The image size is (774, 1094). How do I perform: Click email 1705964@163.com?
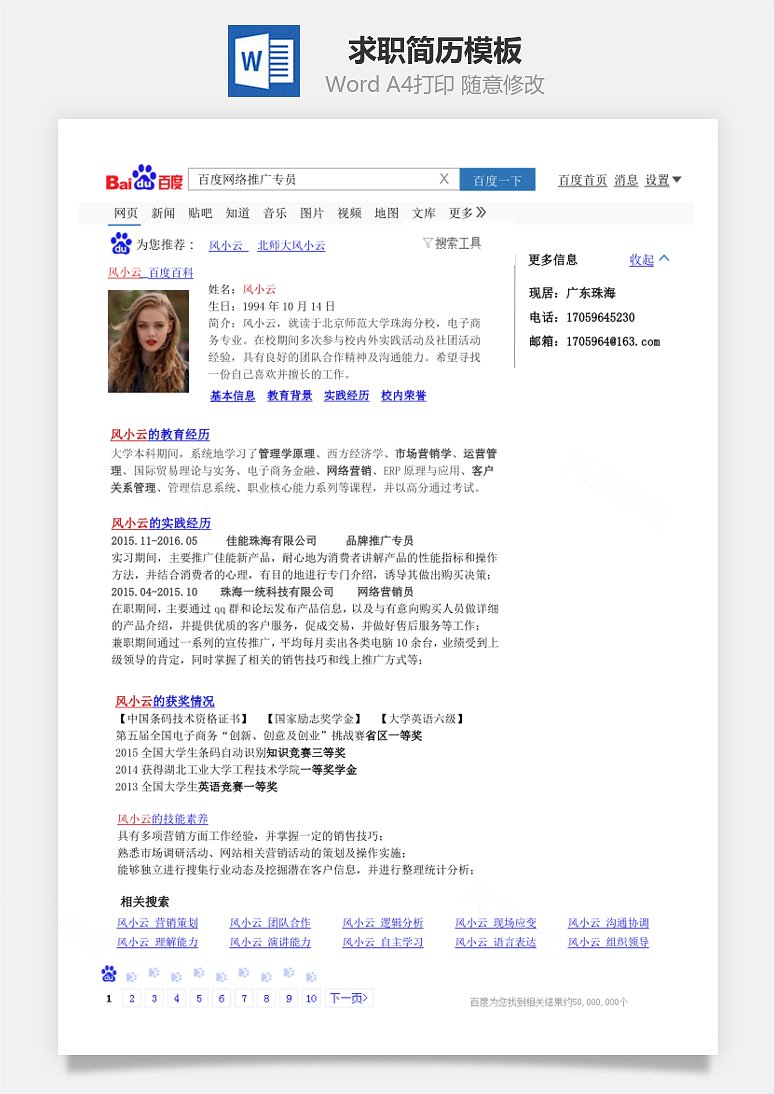pyautogui.click(x=613, y=342)
